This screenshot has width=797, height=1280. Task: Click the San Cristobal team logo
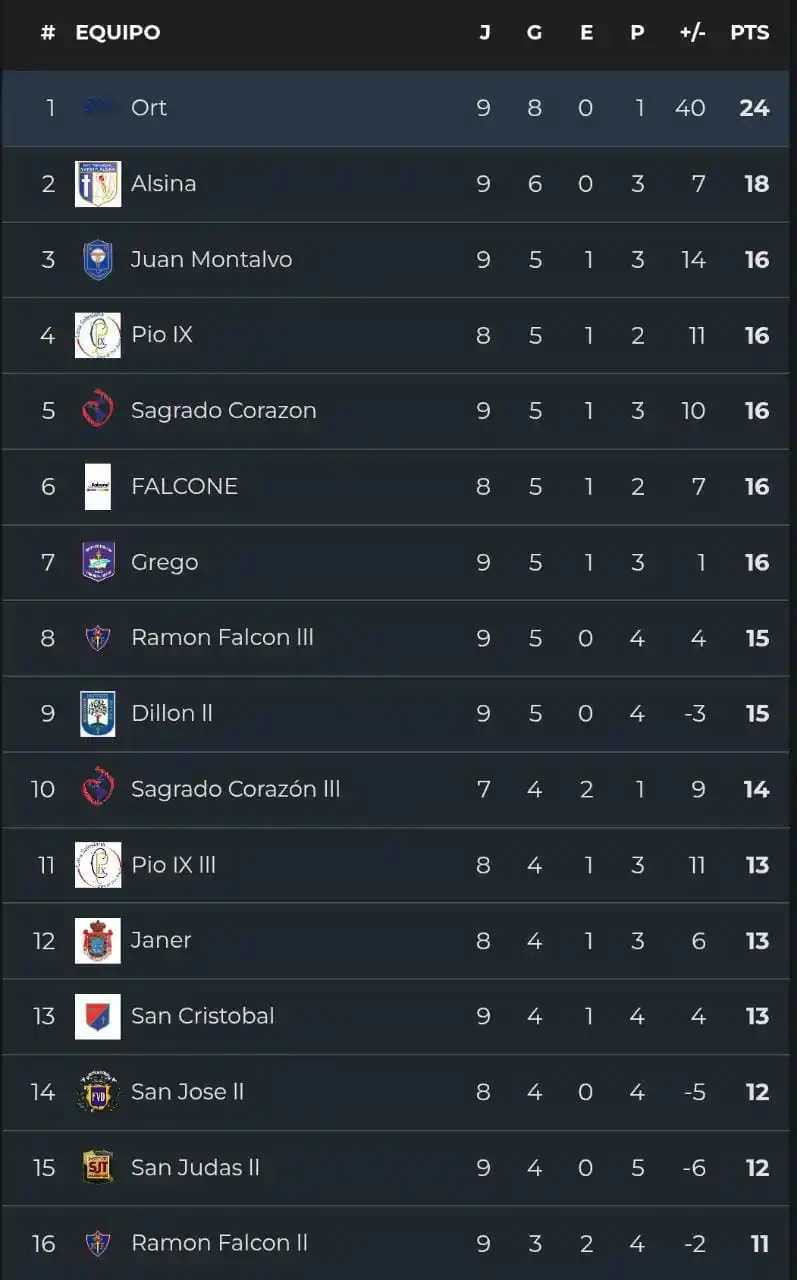(x=98, y=1016)
